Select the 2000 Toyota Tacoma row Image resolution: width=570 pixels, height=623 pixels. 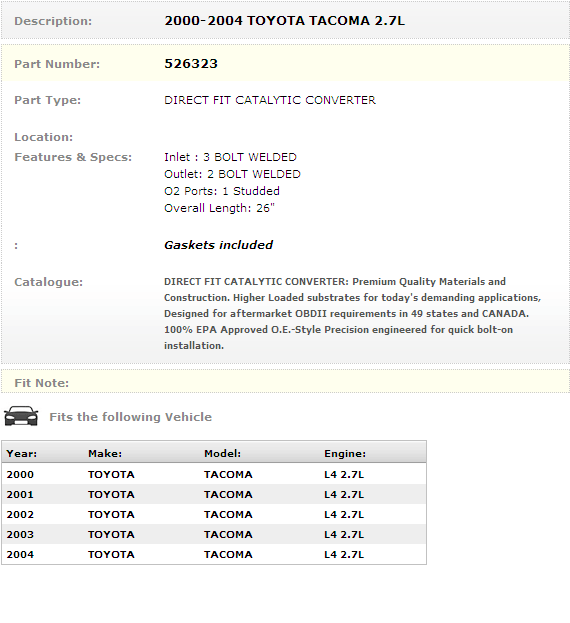(x=214, y=474)
